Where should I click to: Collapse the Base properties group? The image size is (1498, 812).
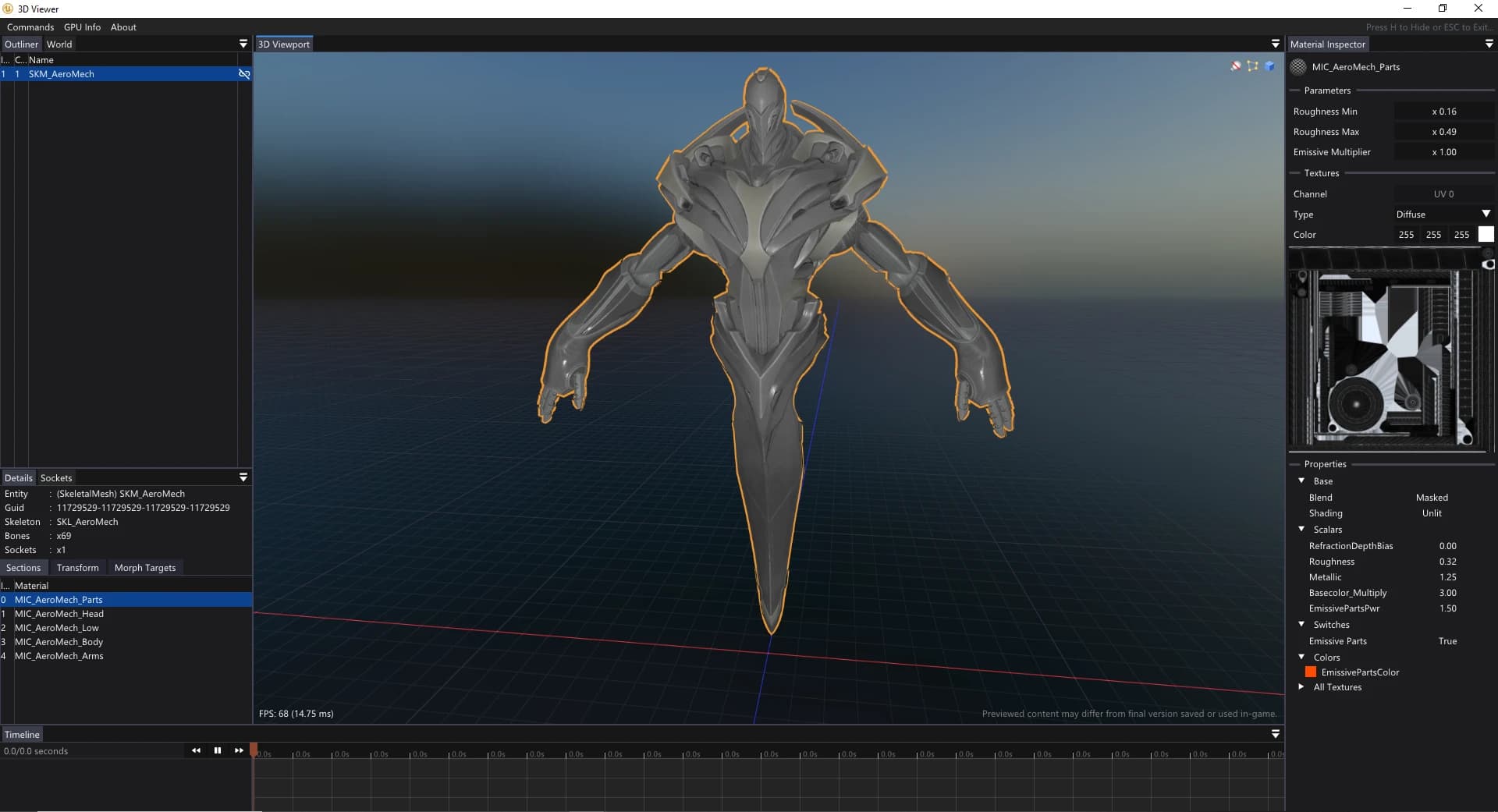point(1301,481)
